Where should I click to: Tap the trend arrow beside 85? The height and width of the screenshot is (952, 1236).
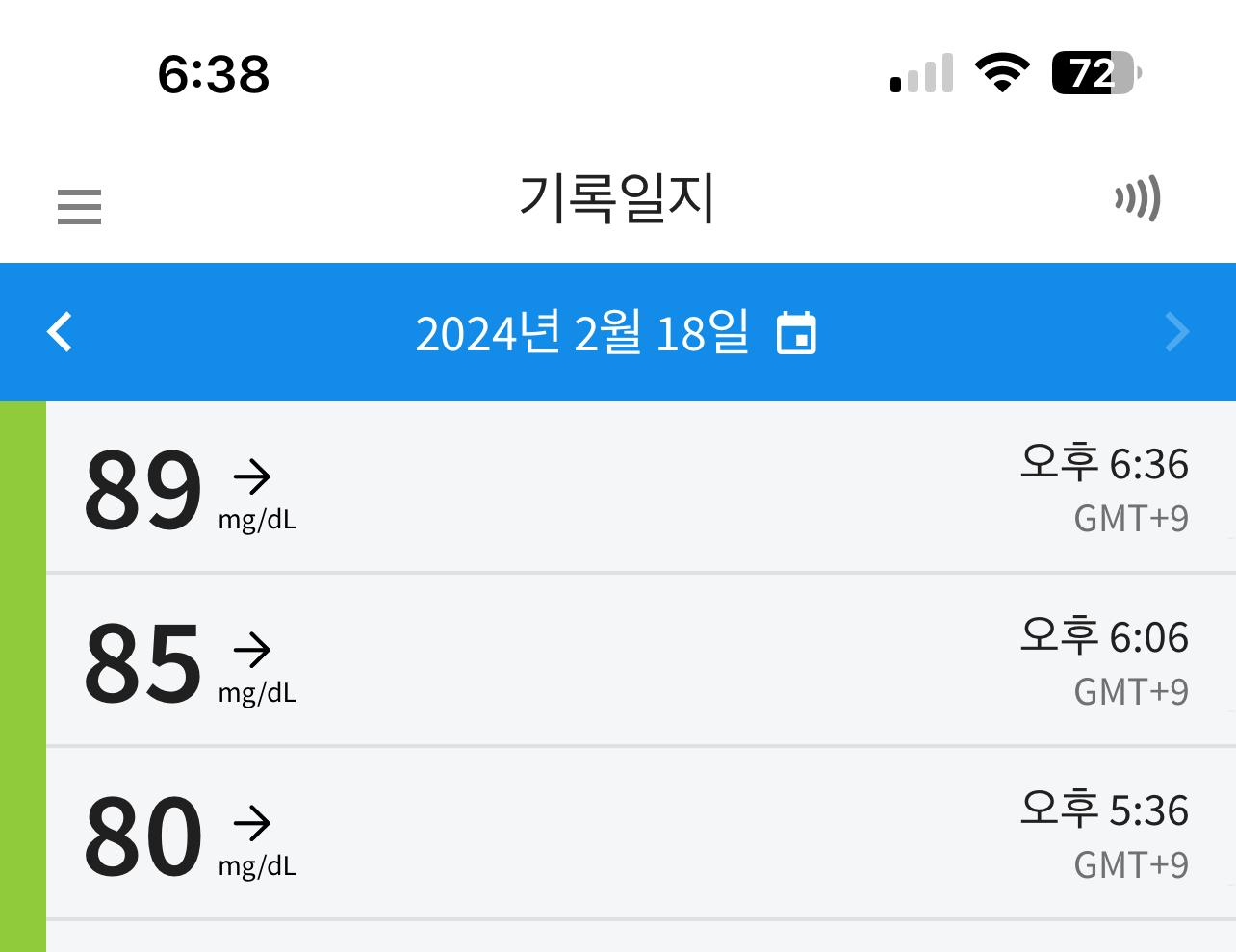252,650
